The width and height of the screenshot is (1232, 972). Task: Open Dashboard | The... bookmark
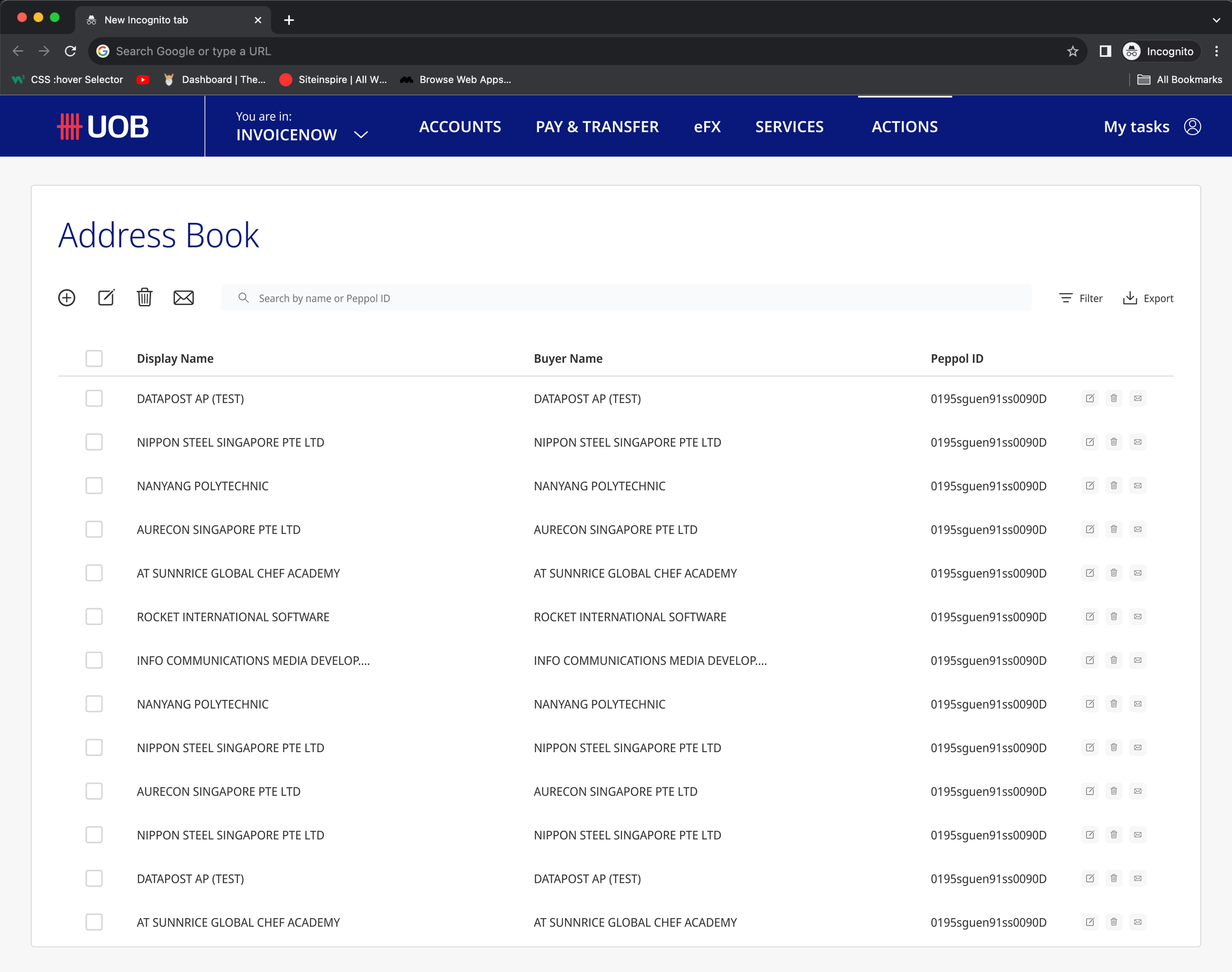tap(214, 80)
